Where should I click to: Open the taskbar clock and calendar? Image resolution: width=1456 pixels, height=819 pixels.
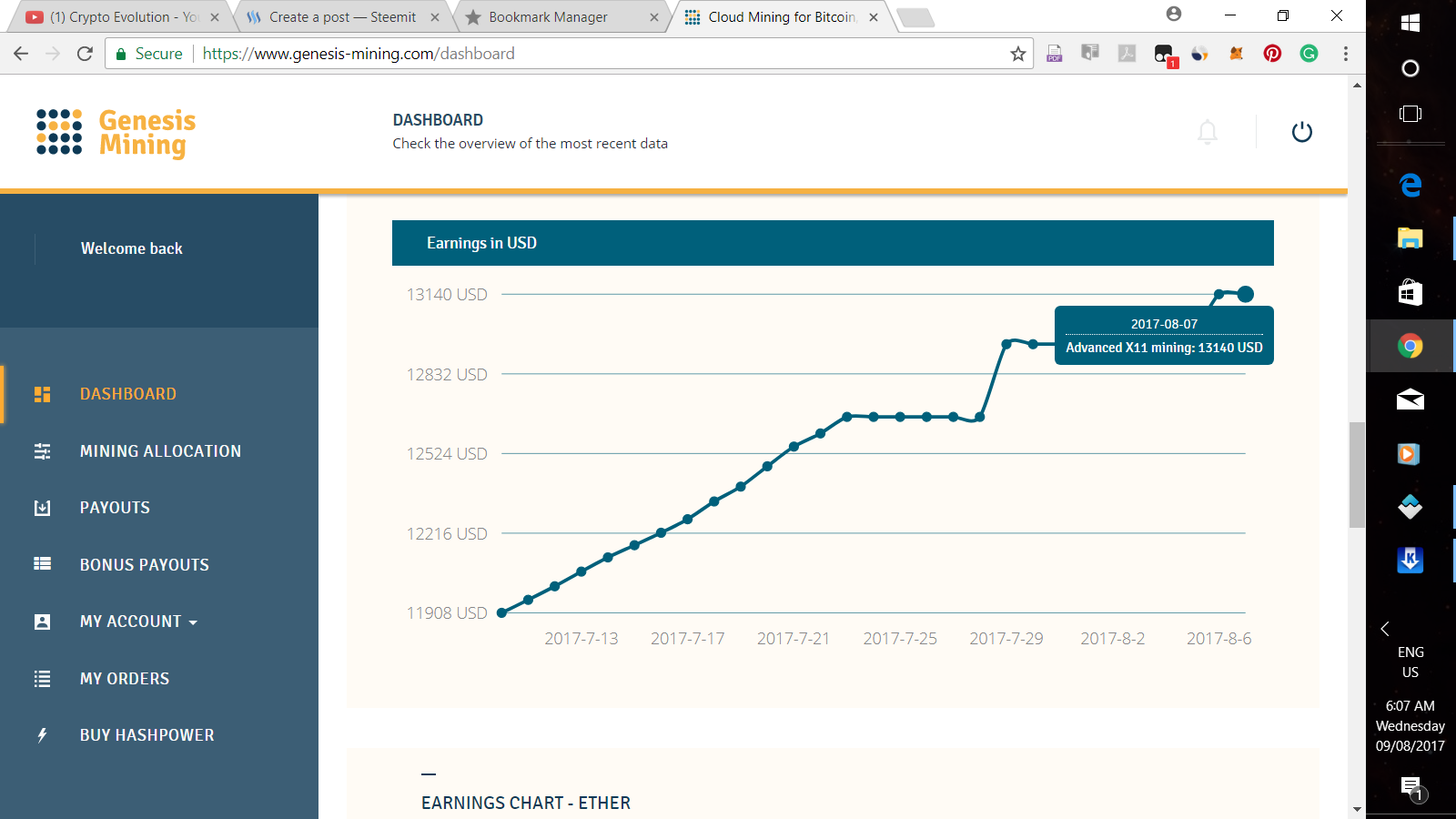point(1410,726)
